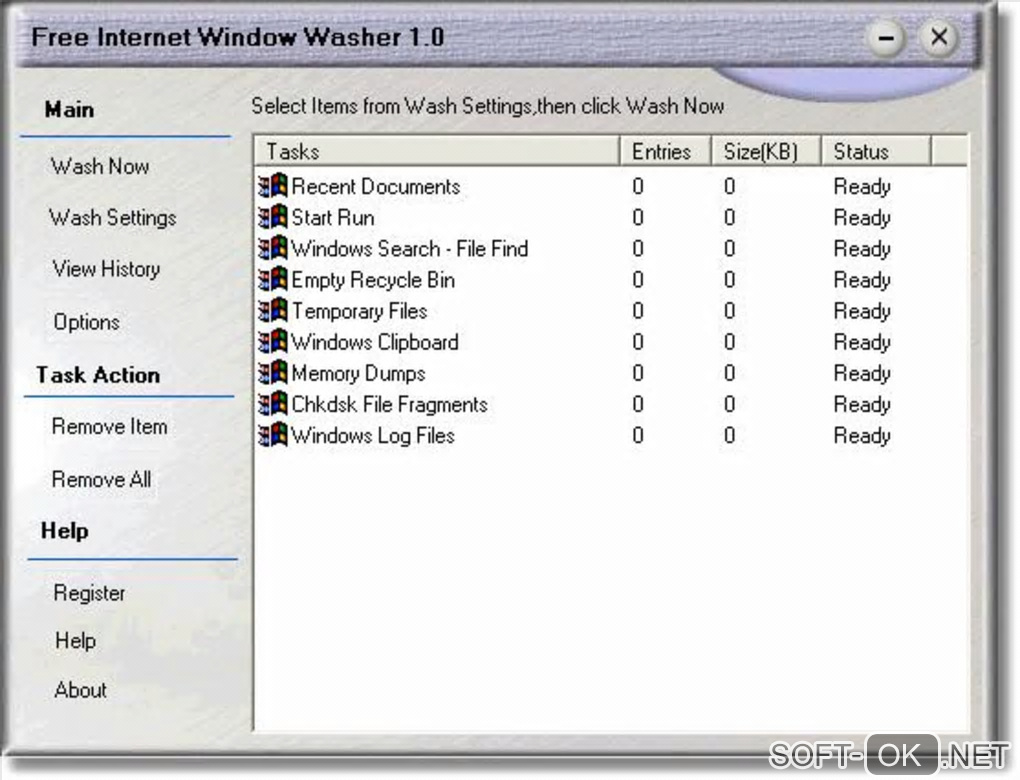Screen dimensions: 1020x780
Task: Click the Size value for Empty Recycle Bin
Action: (x=730, y=280)
